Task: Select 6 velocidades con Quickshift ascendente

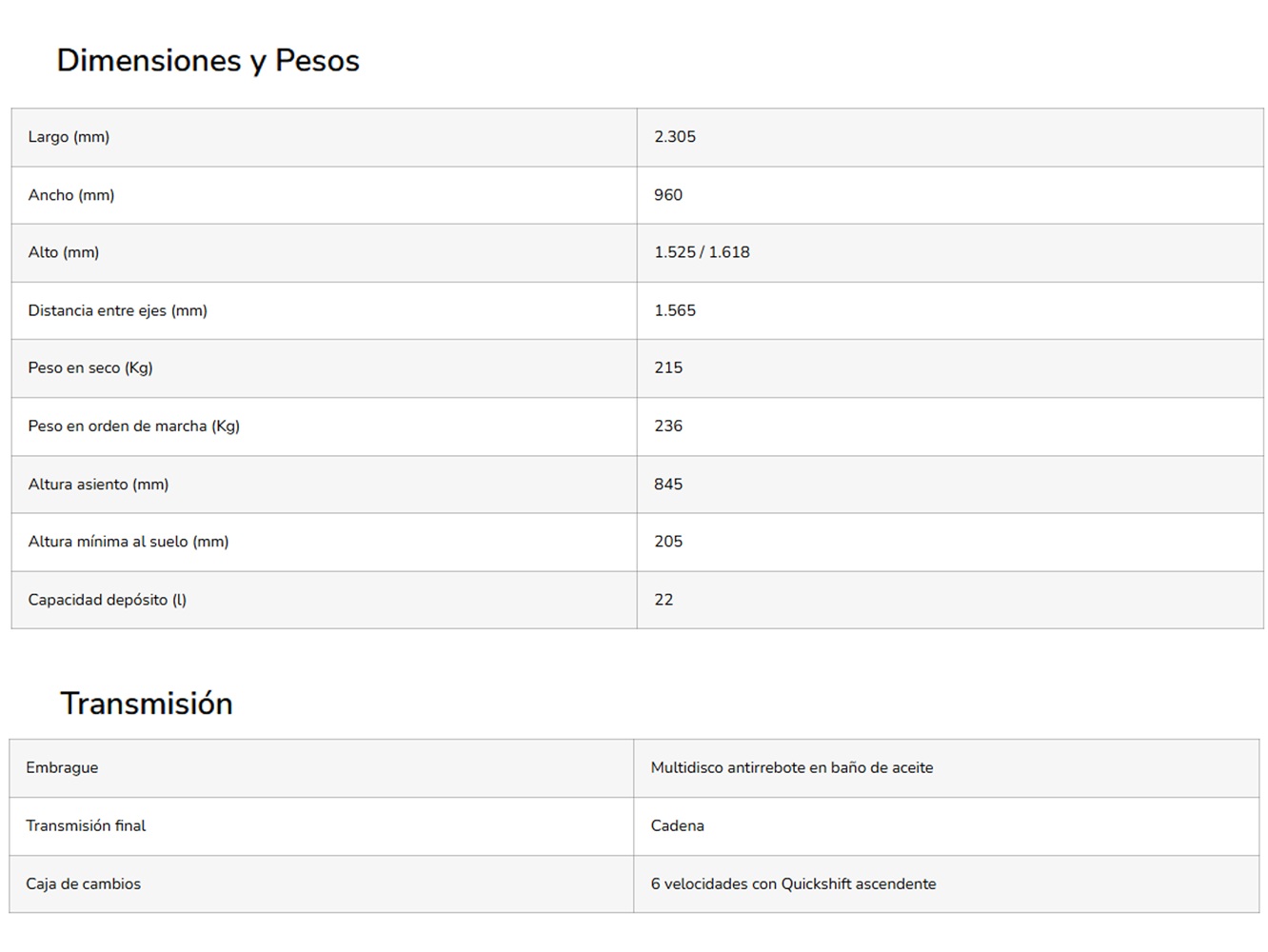Action: point(794,883)
